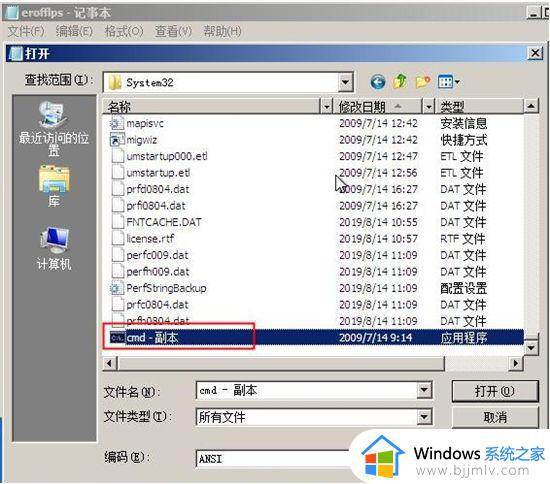
Task: Click the horizontal scrollbar thumb
Action: [x=281, y=363]
